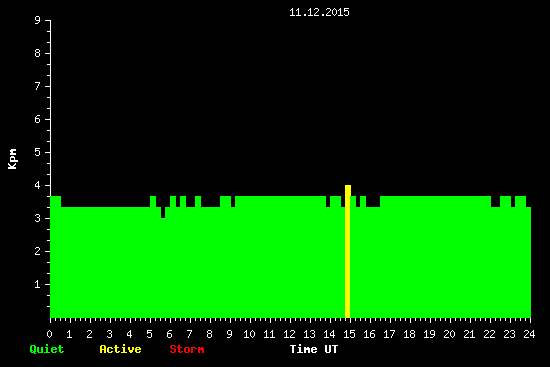The image size is (550, 367).
Task: Click the Kpm vertical axis label
Action: coord(12,159)
